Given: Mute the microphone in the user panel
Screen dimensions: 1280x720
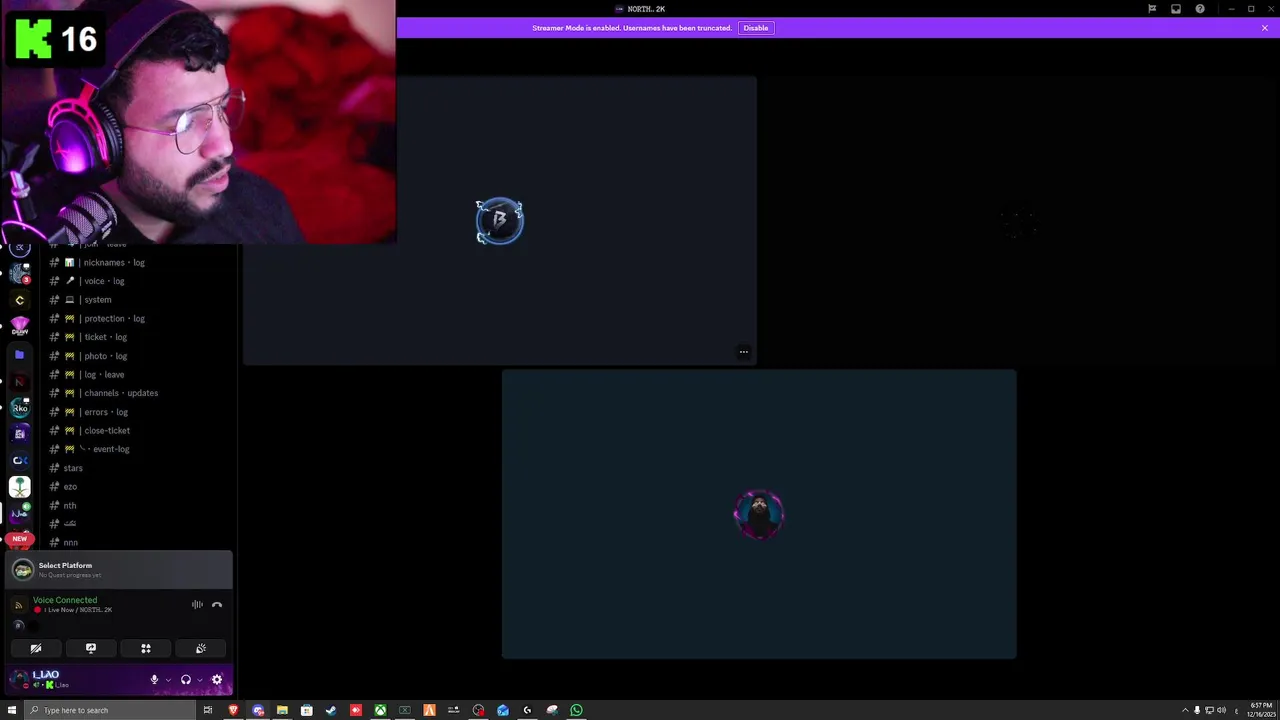Looking at the screenshot, I should tap(154, 680).
